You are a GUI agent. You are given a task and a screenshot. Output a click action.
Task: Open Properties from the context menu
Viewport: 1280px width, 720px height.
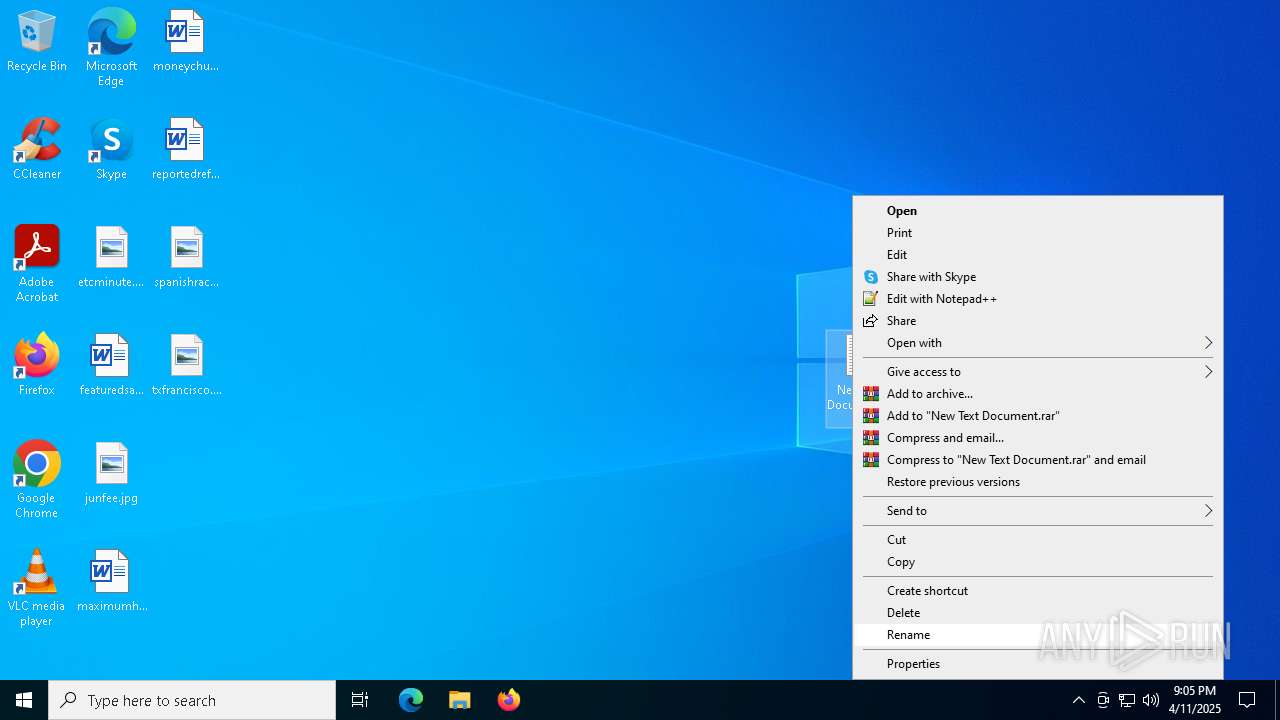tap(1038, 664)
